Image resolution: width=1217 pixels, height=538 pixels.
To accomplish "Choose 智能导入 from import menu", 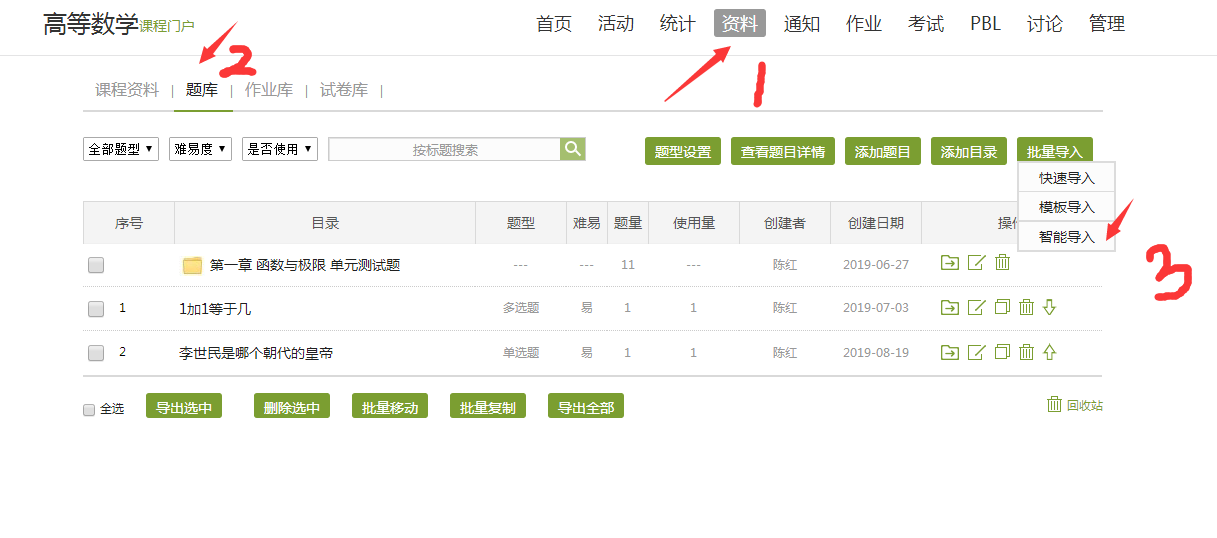I will (x=1067, y=237).
